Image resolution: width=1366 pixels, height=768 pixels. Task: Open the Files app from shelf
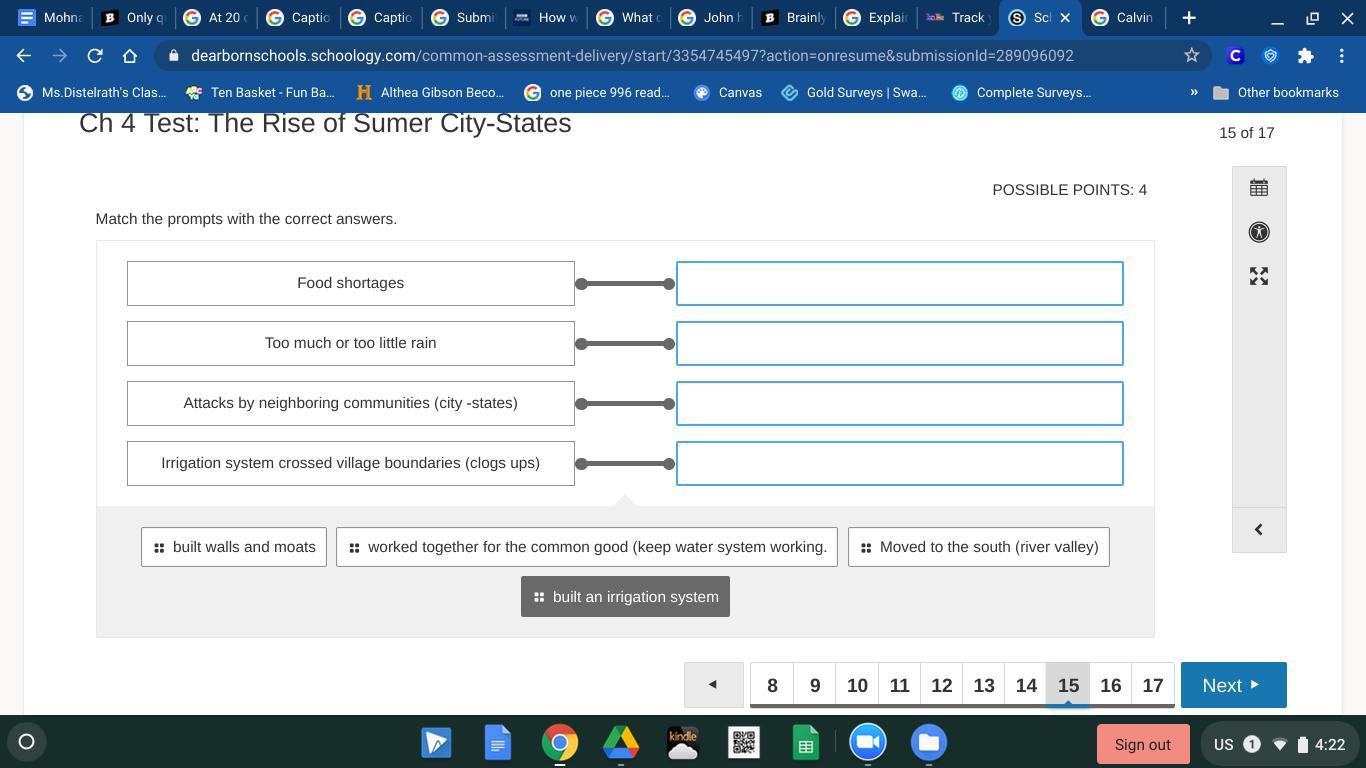[x=928, y=742]
